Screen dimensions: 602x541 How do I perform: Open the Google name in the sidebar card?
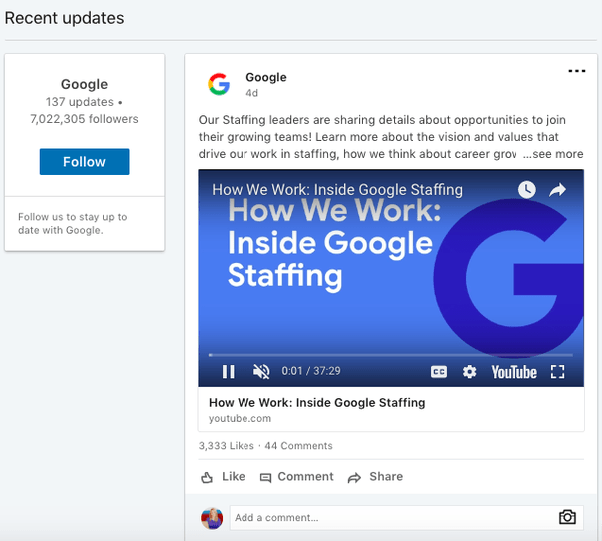pyautogui.click(x=84, y=84)
